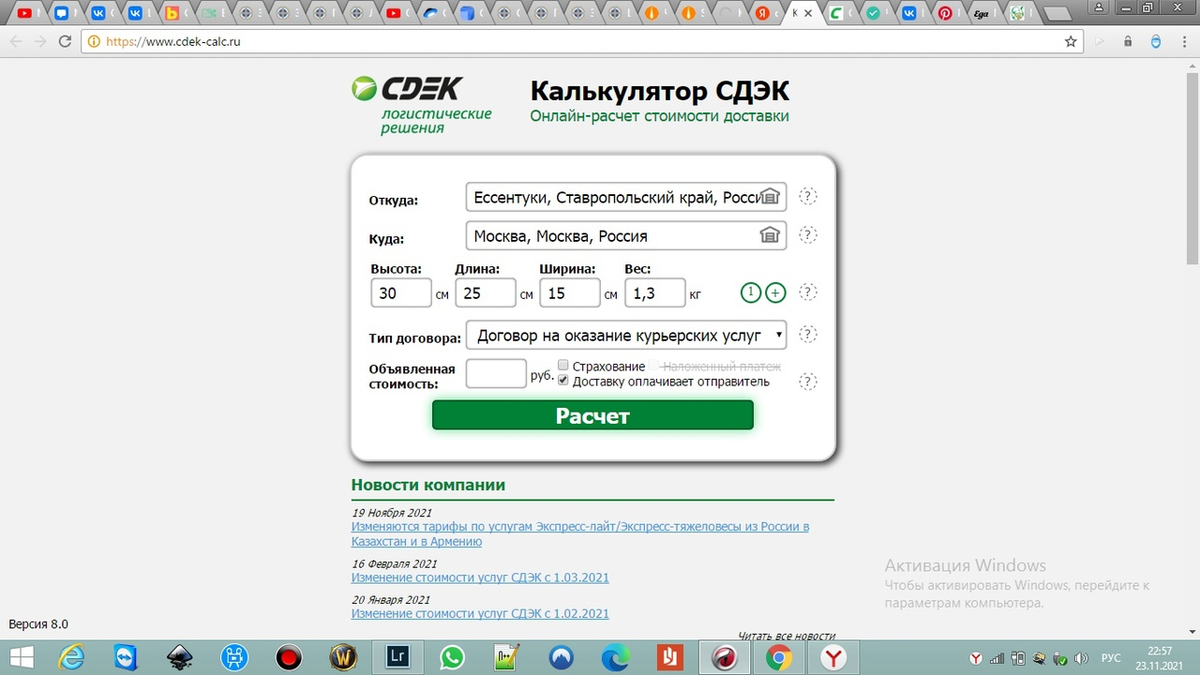Reload the page in the browser
This screenshot has height=675, width=1200.
click(65, 41)
